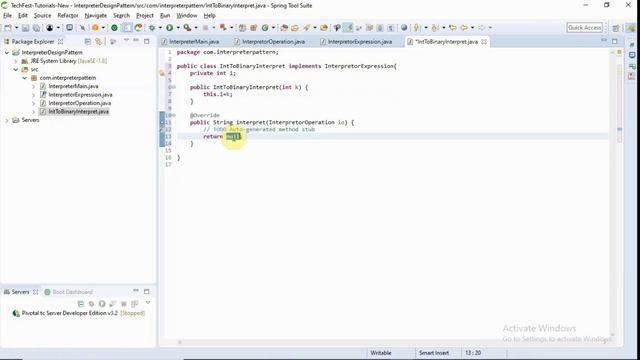Switch to InterpreterMain.java editor tab
The width and height of the screenshot is (640, 360).
[190, 42]
